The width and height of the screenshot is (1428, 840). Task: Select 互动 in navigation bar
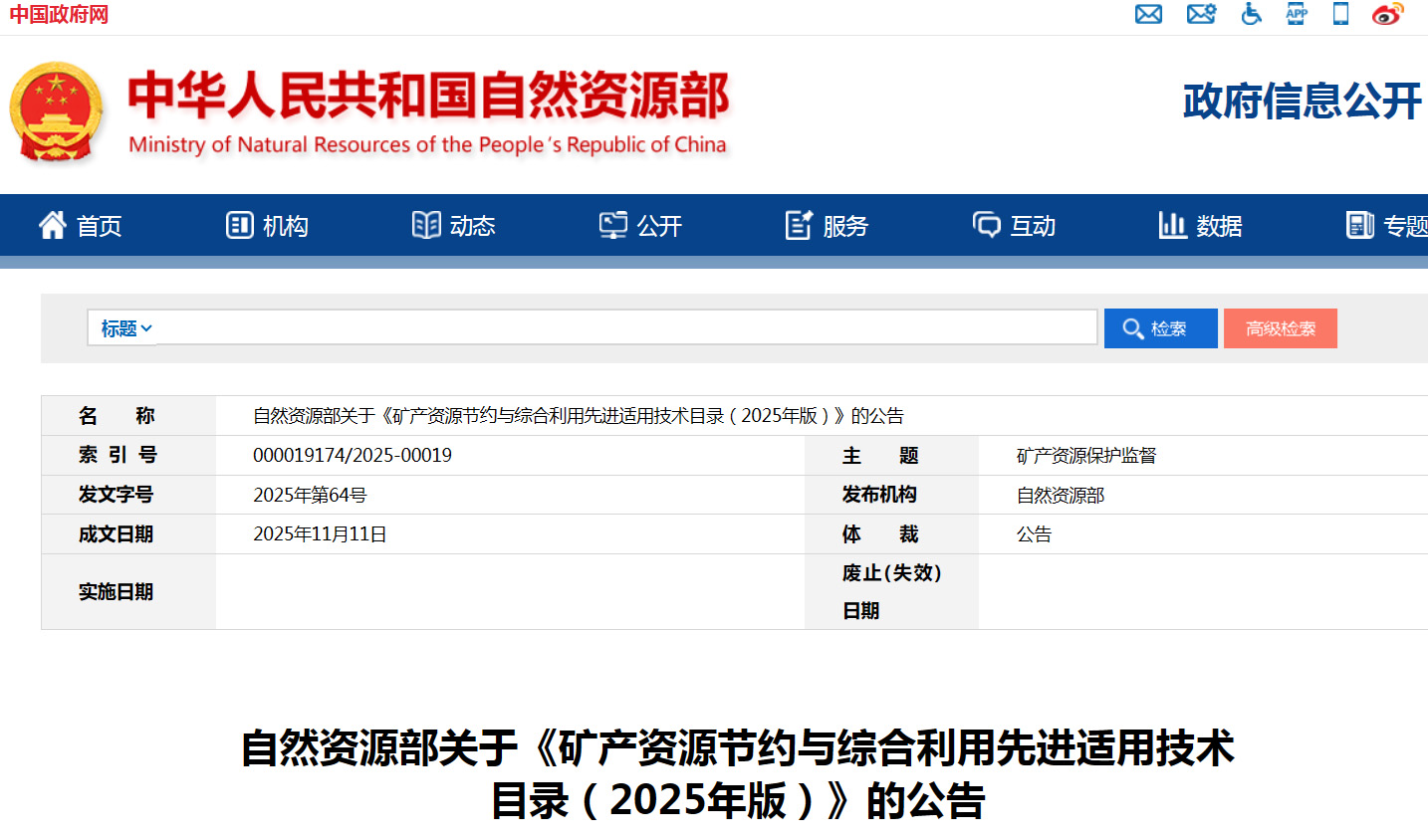click(1014, 226)
